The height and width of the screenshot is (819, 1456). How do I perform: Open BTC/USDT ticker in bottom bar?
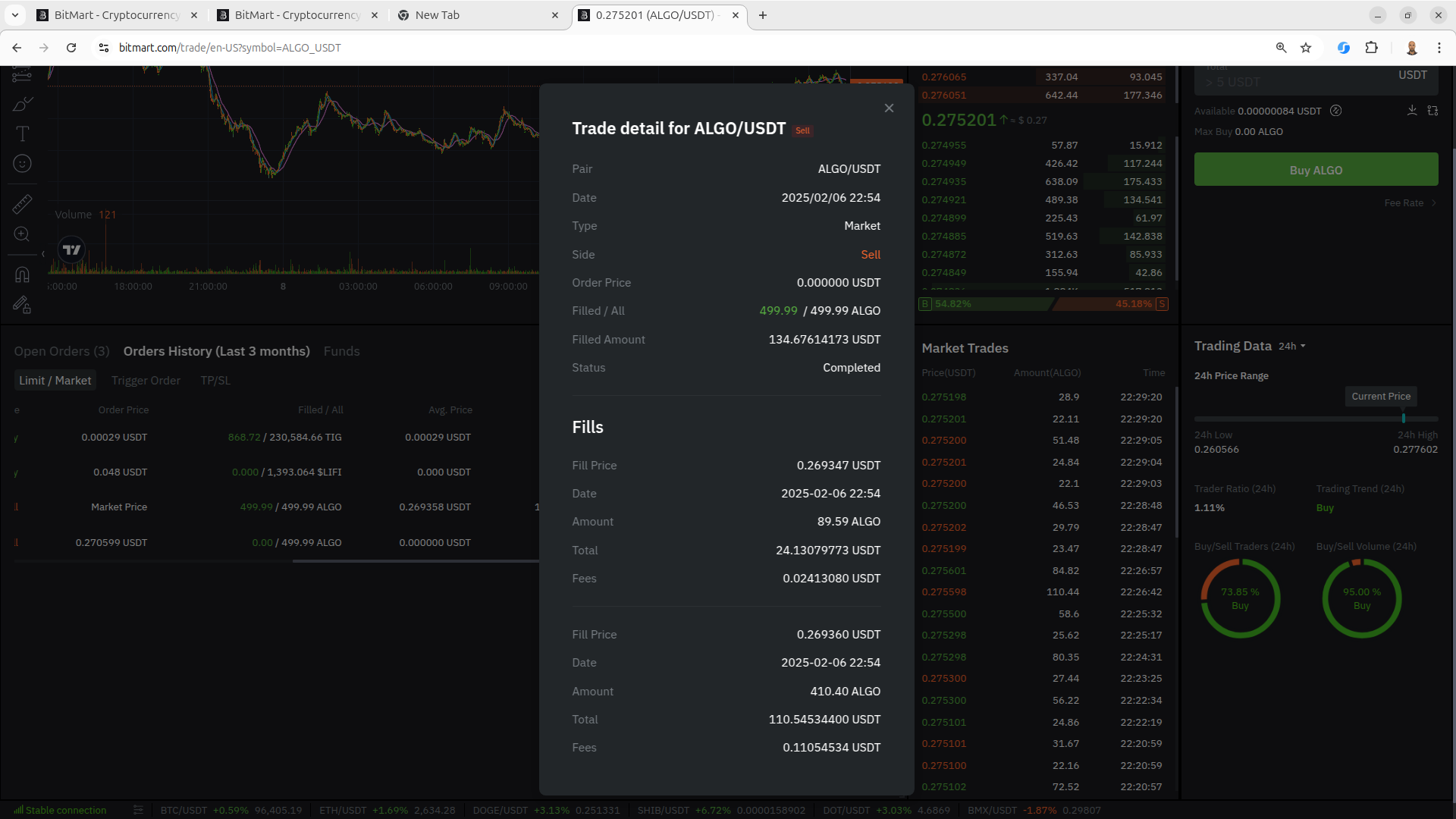click(231, 810)
